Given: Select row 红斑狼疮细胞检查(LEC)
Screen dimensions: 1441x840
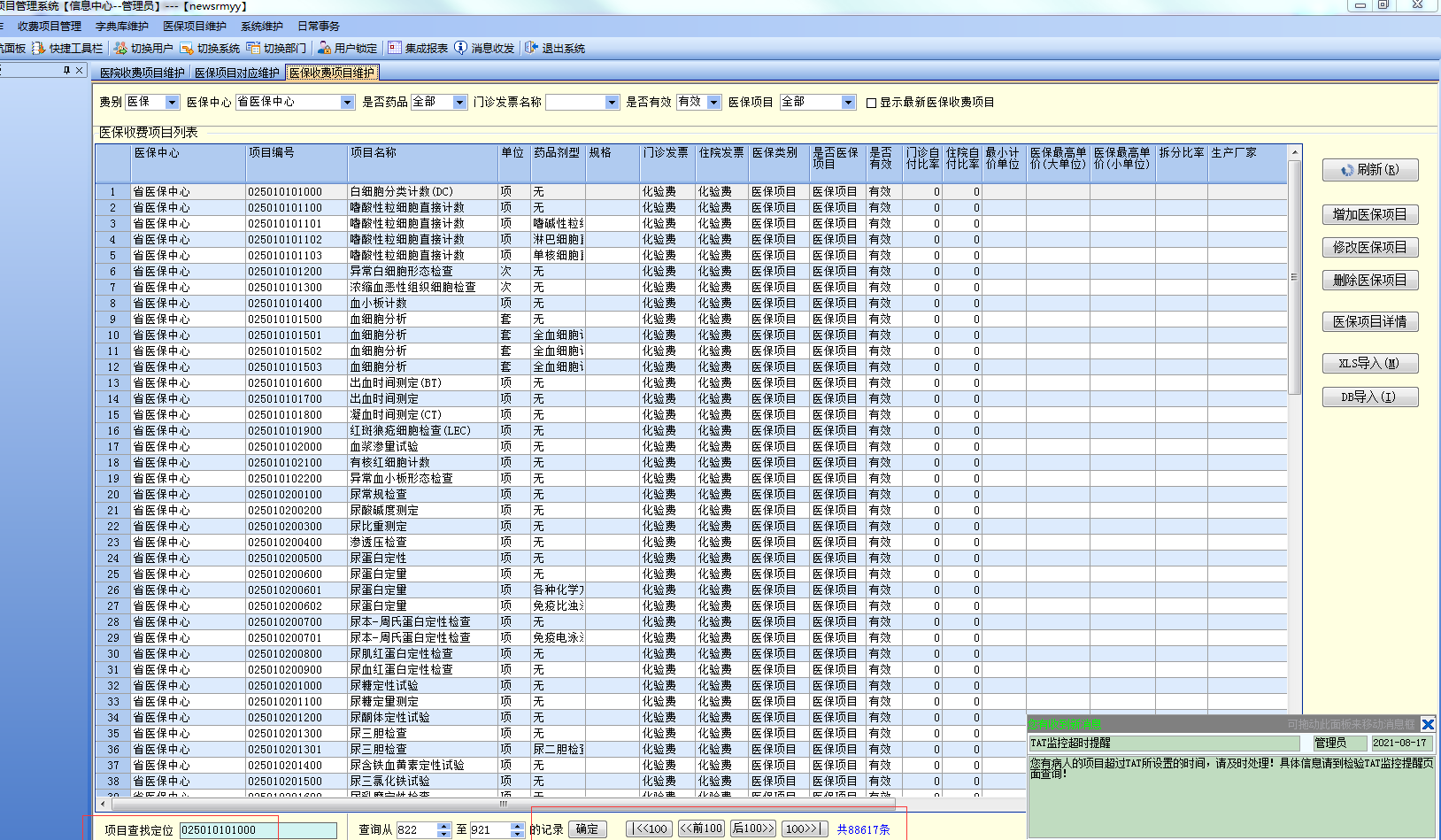Looking at the screenshot, I should [690, 431].
